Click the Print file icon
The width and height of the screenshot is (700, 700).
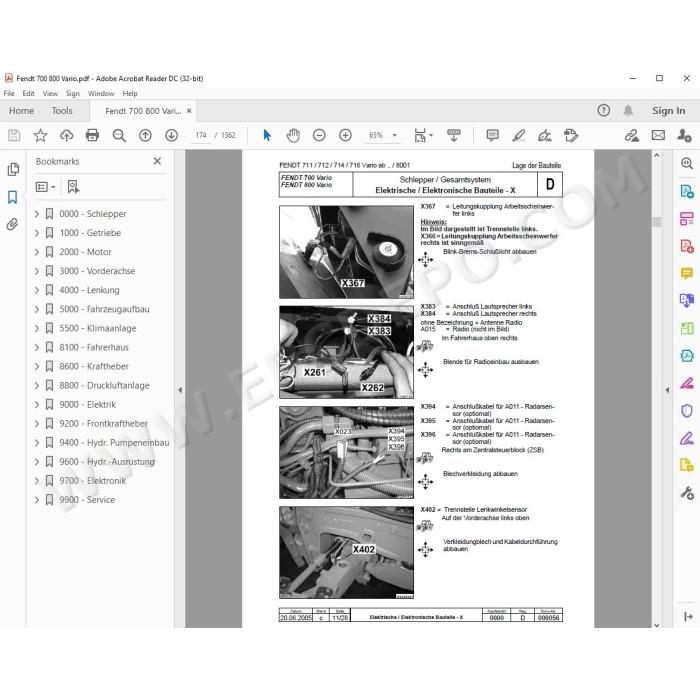[x=92, y=135]
